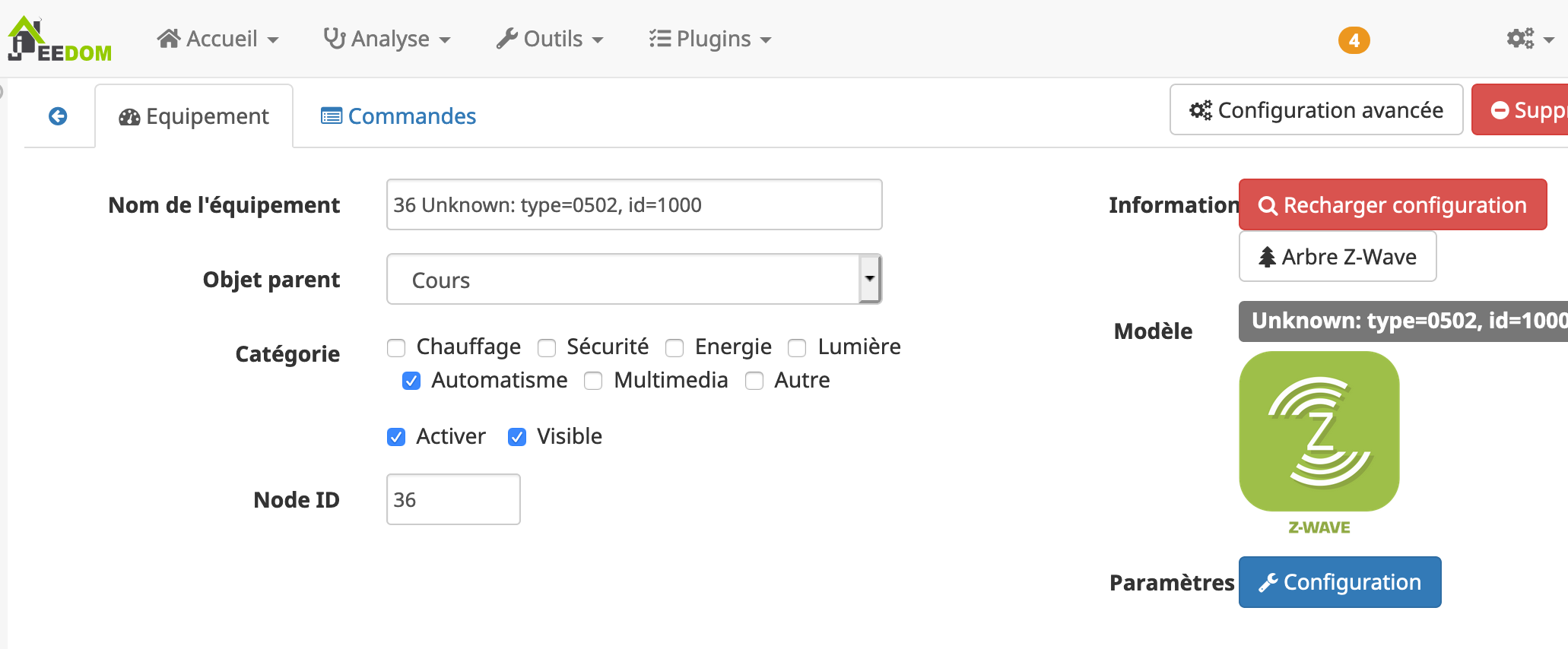Screen dimensions: 1568x649
Task: Click the Jeedom logo
Action: 59,39
